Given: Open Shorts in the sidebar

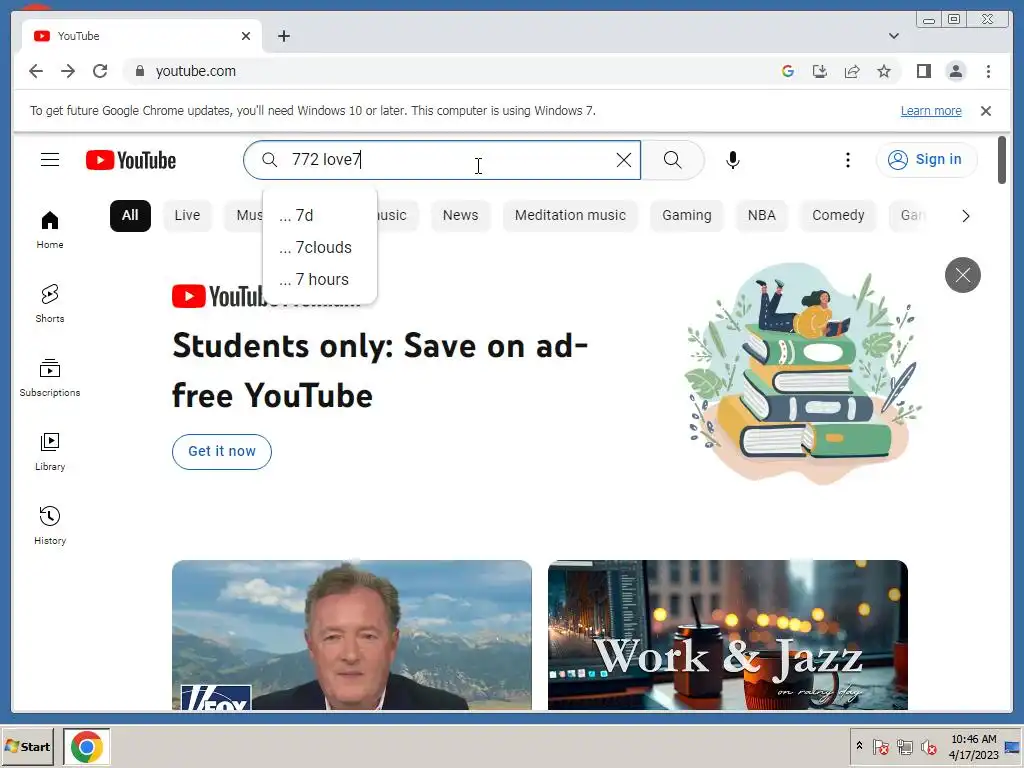Looking at the screenshot, I should tap(50, 304).
